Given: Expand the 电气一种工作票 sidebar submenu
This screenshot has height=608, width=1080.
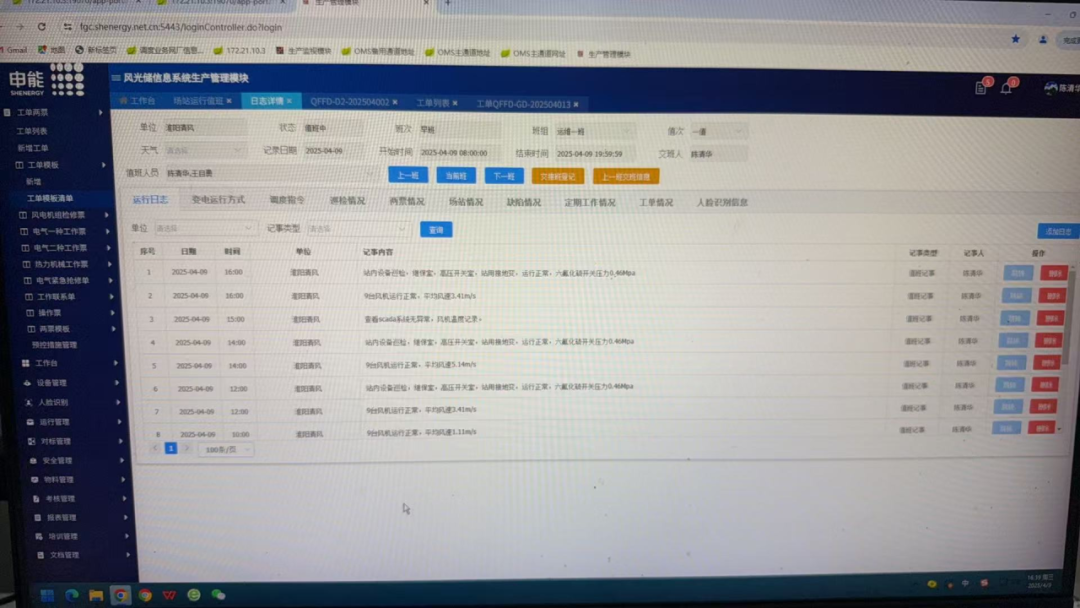Looking at the screenshot, I should tap(60, 231).
